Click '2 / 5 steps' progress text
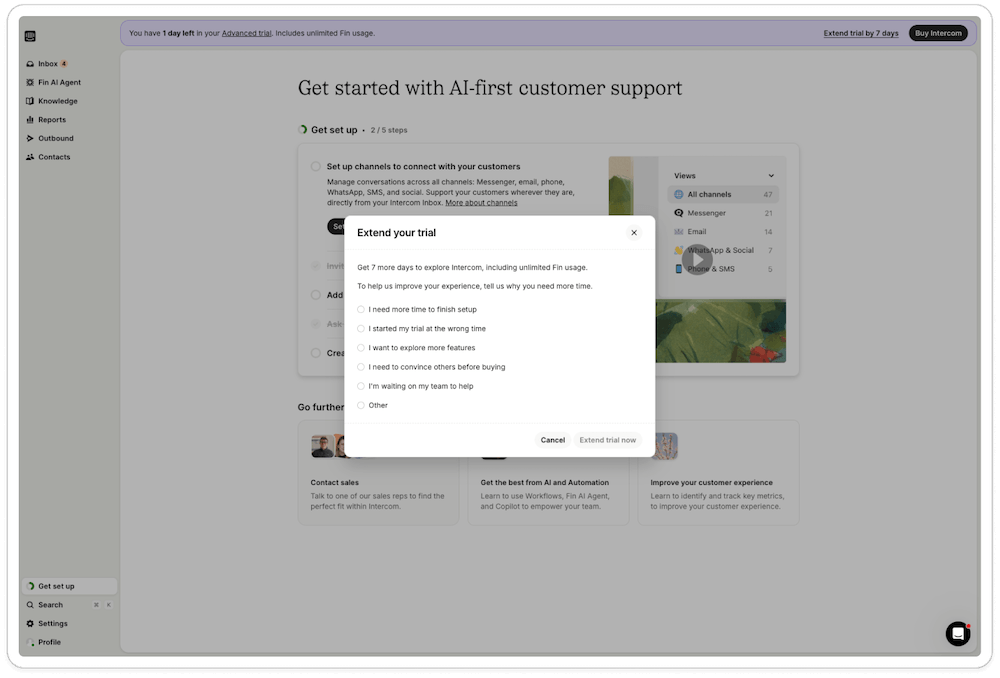1000x678 pixels. click(389, 130)
